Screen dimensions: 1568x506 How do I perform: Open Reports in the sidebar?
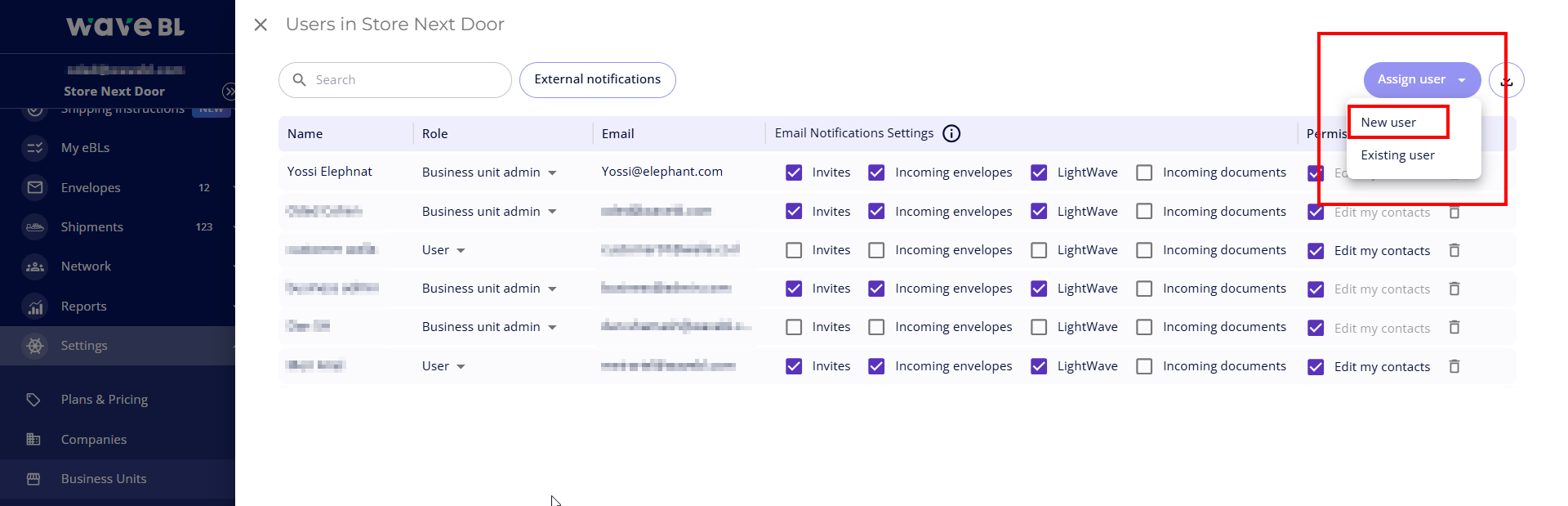tap(83, 307)
